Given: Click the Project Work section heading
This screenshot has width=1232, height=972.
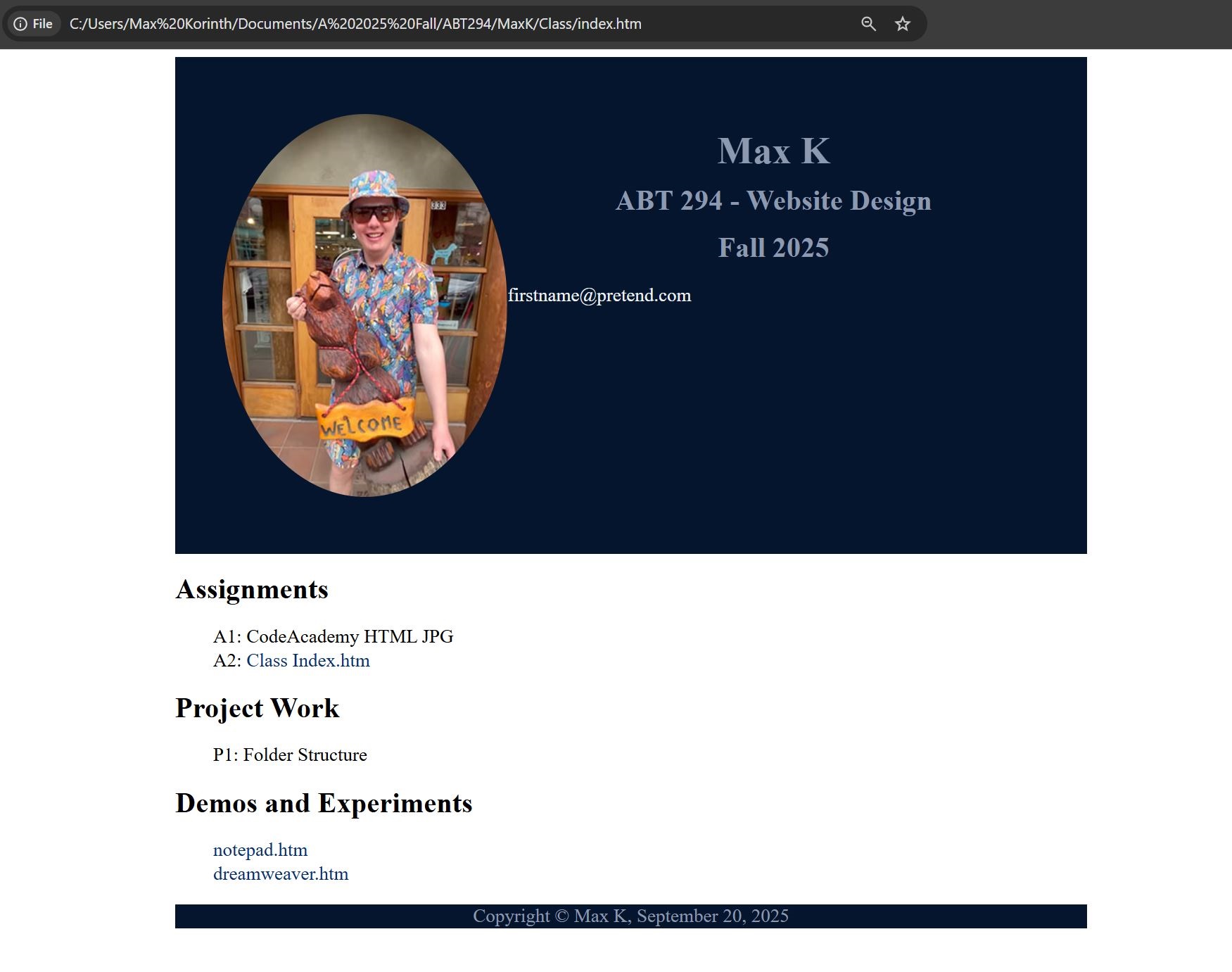Looking at the screenshot, I should click(x=257, y=708).
